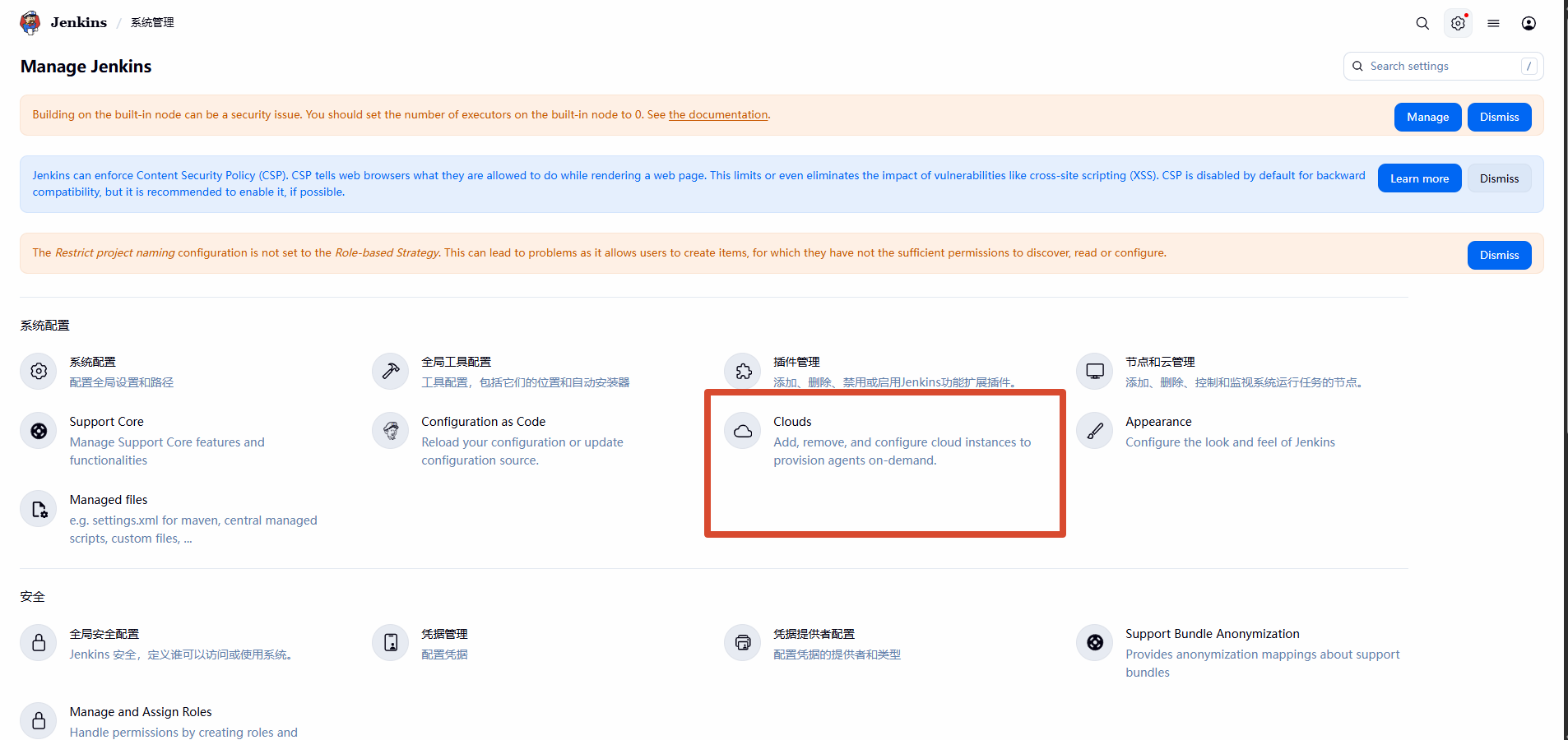Viewport: 1568px width, 740px height.
Task: Click the Appearance brush icon
Action: coord(1095,431)
